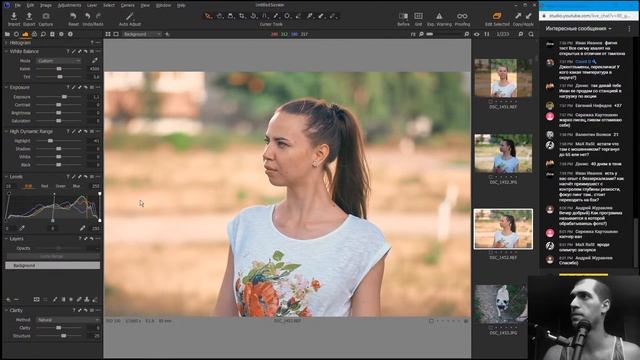The width and height of the screenshot is (640, 360).
Task: Click the Apply adjustments arrow icon
Action: [x=529, y=16]
